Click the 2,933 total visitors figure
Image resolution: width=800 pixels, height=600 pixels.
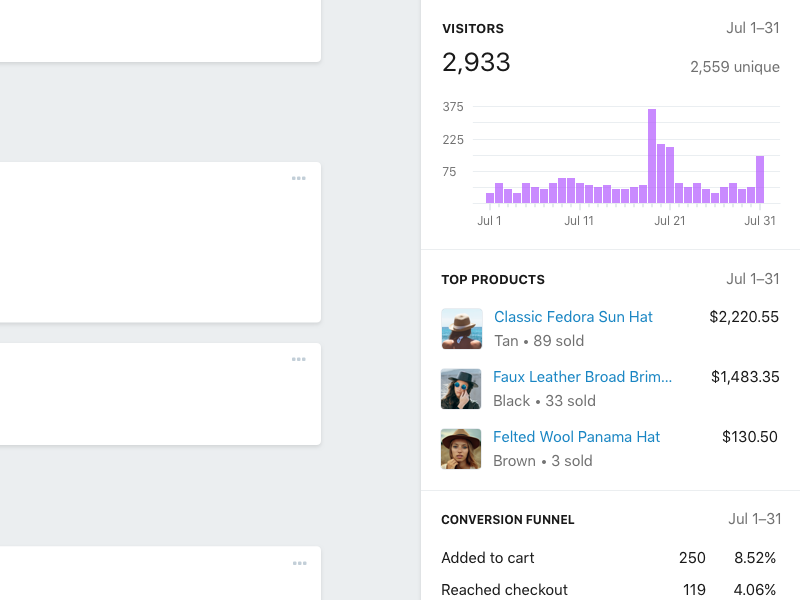[x=476, y=63]
